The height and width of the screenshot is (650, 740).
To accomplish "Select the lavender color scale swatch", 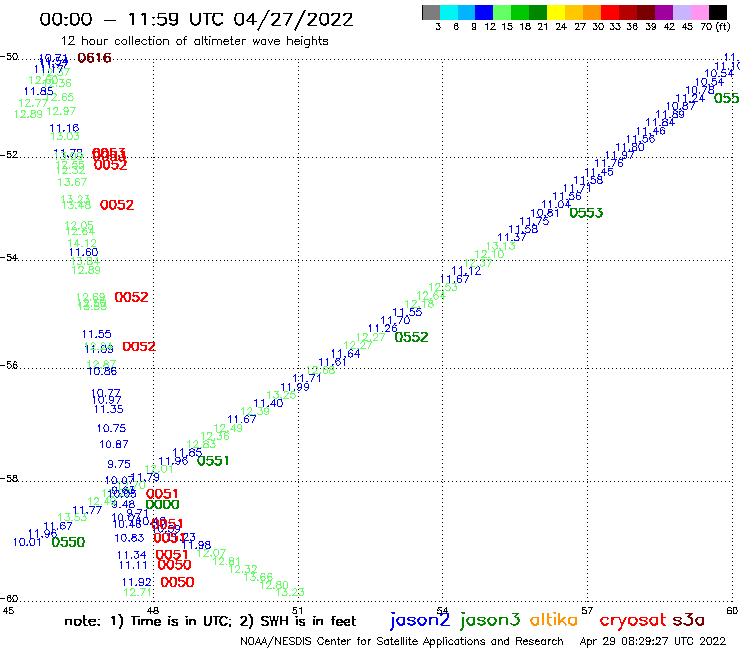I will [682, 12].
